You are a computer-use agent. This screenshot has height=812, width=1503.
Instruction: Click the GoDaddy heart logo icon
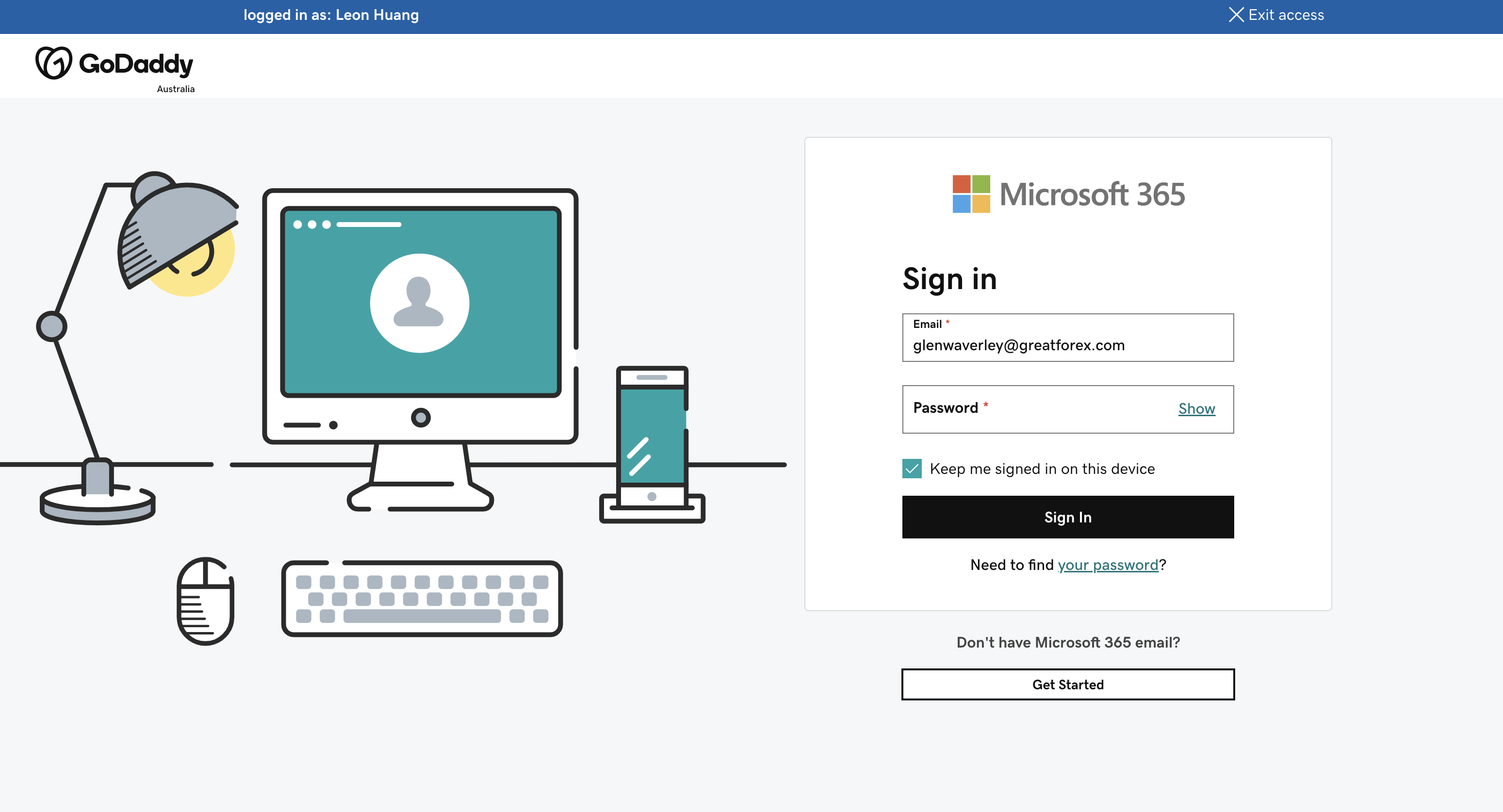54,63
